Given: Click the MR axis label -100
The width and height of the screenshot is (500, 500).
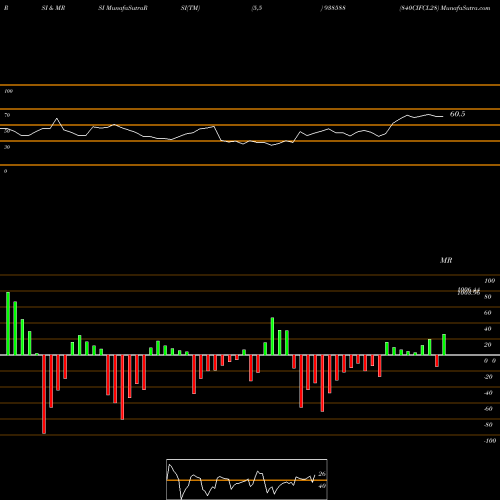Looking at the screenshot, I should pyautogui.click(x=489, y=441).
